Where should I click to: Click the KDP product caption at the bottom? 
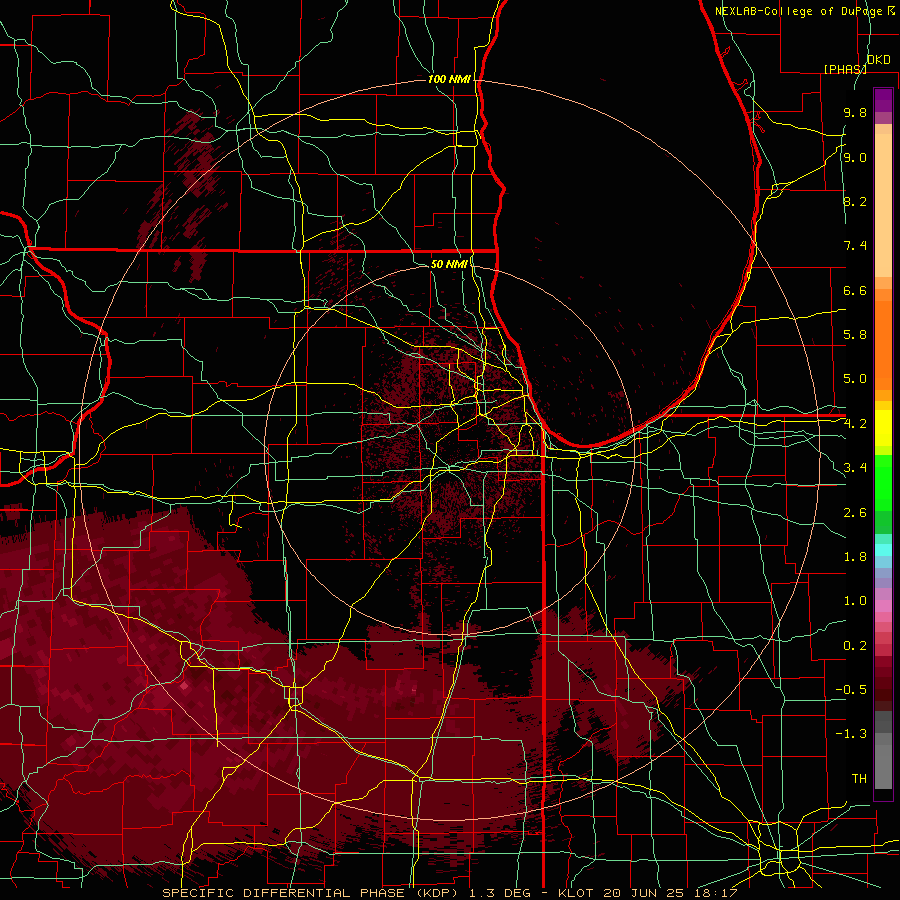point(449,893)
